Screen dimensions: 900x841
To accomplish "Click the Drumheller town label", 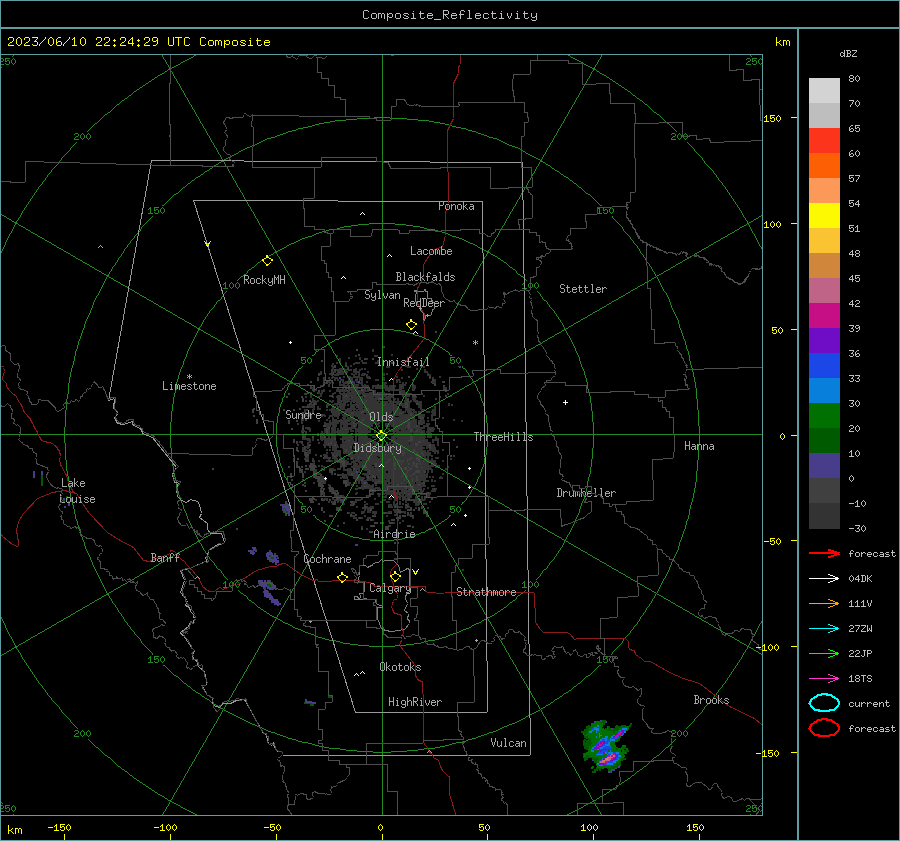I will 586,493.
